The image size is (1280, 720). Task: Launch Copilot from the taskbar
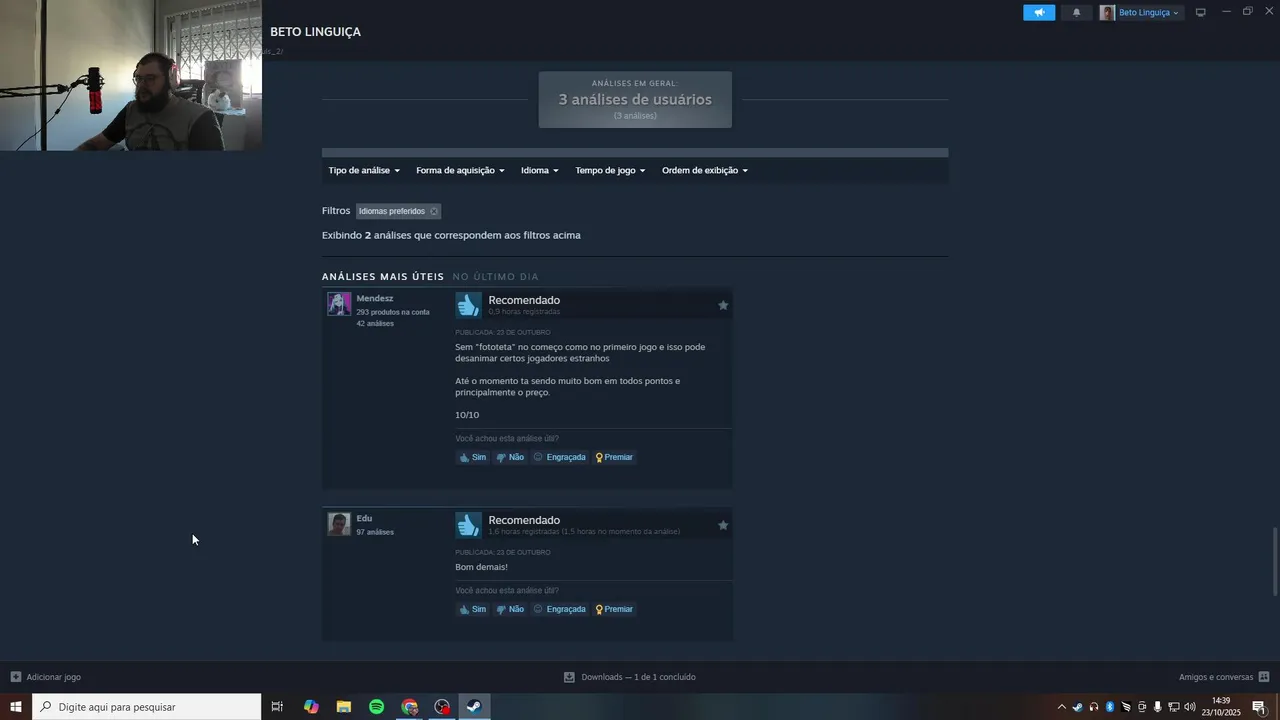[311, 707]
